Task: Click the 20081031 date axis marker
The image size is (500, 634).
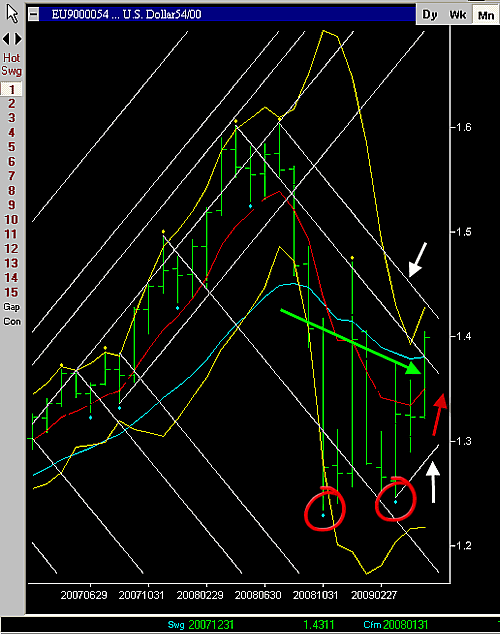Action: (x=316, y=595)
